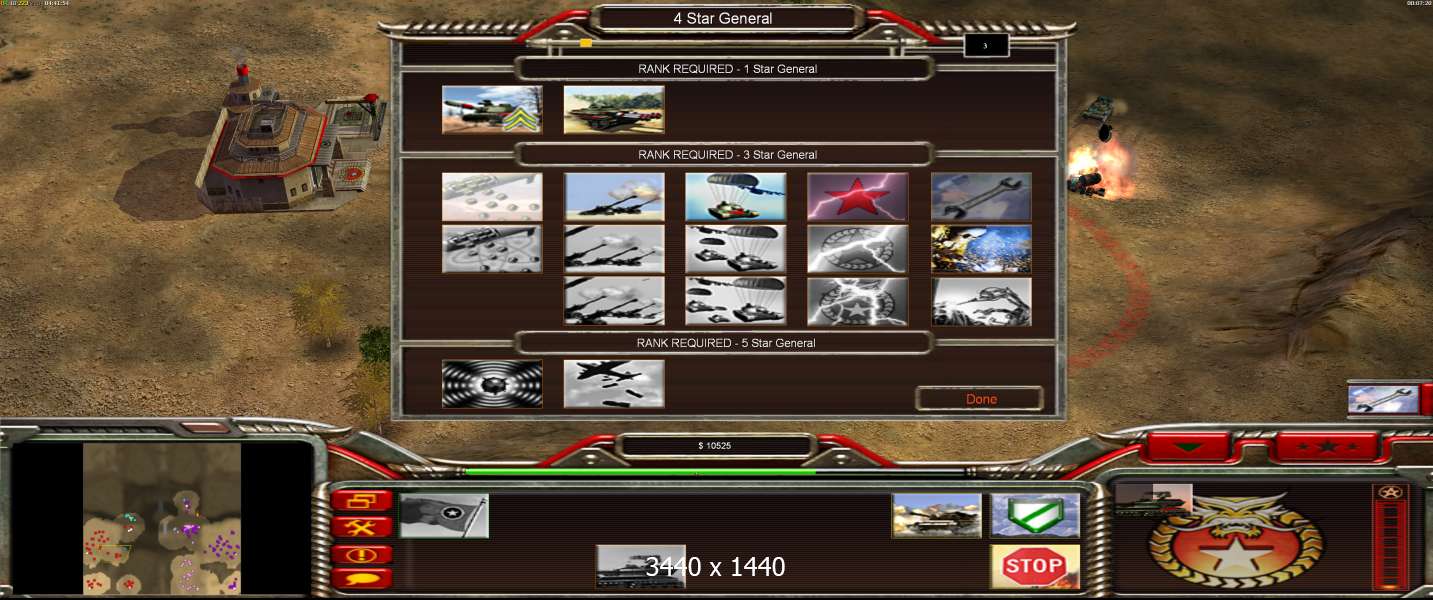The width and height of the screenshot is (1433, 600).
Task: Select the Carpet Bomb bomber power
Action: 614,384
